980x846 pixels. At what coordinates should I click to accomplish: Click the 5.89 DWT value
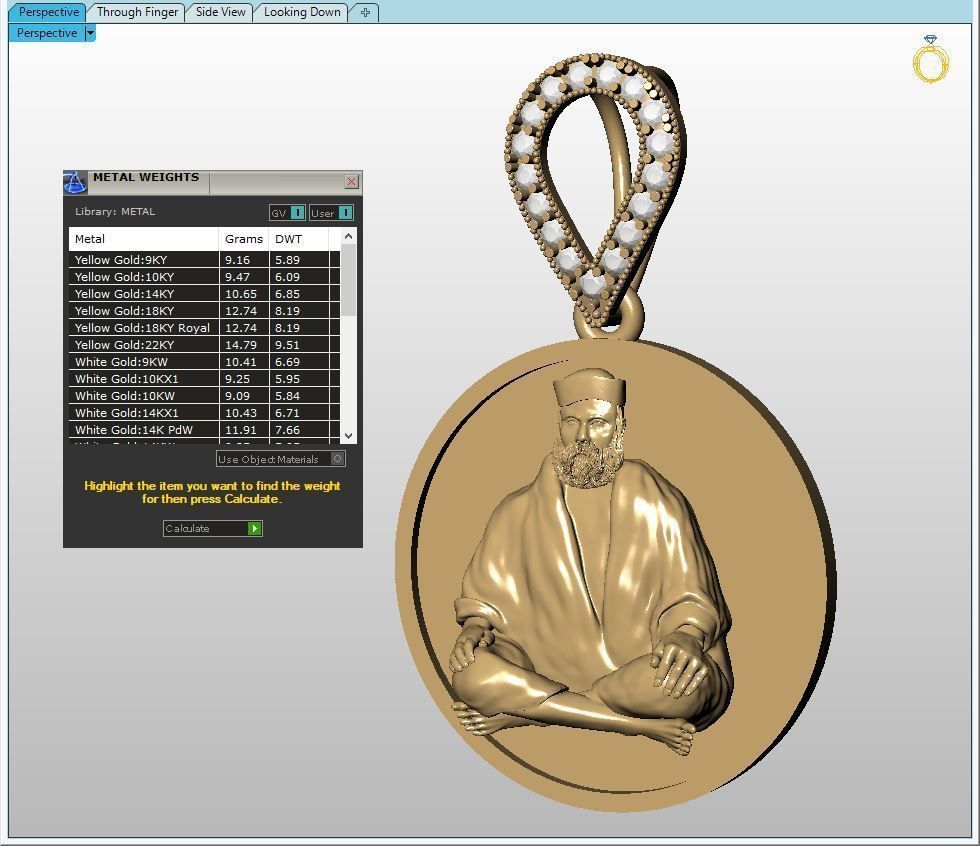tap(288, 260)
